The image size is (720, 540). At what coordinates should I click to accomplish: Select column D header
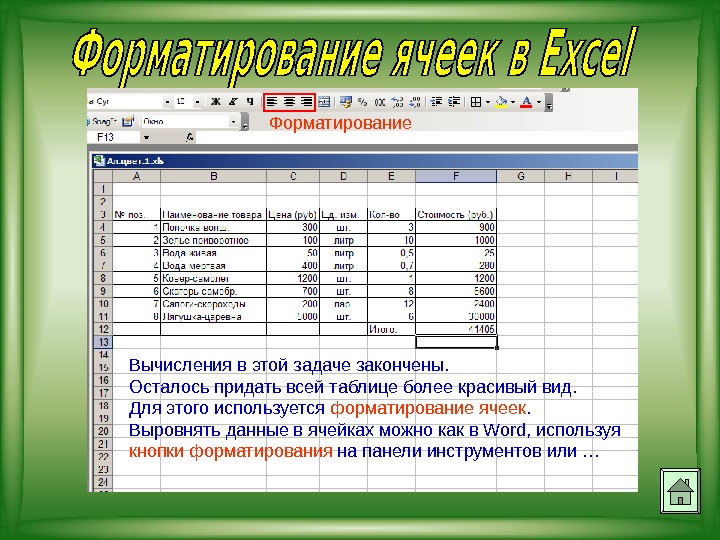click(343, 176)
